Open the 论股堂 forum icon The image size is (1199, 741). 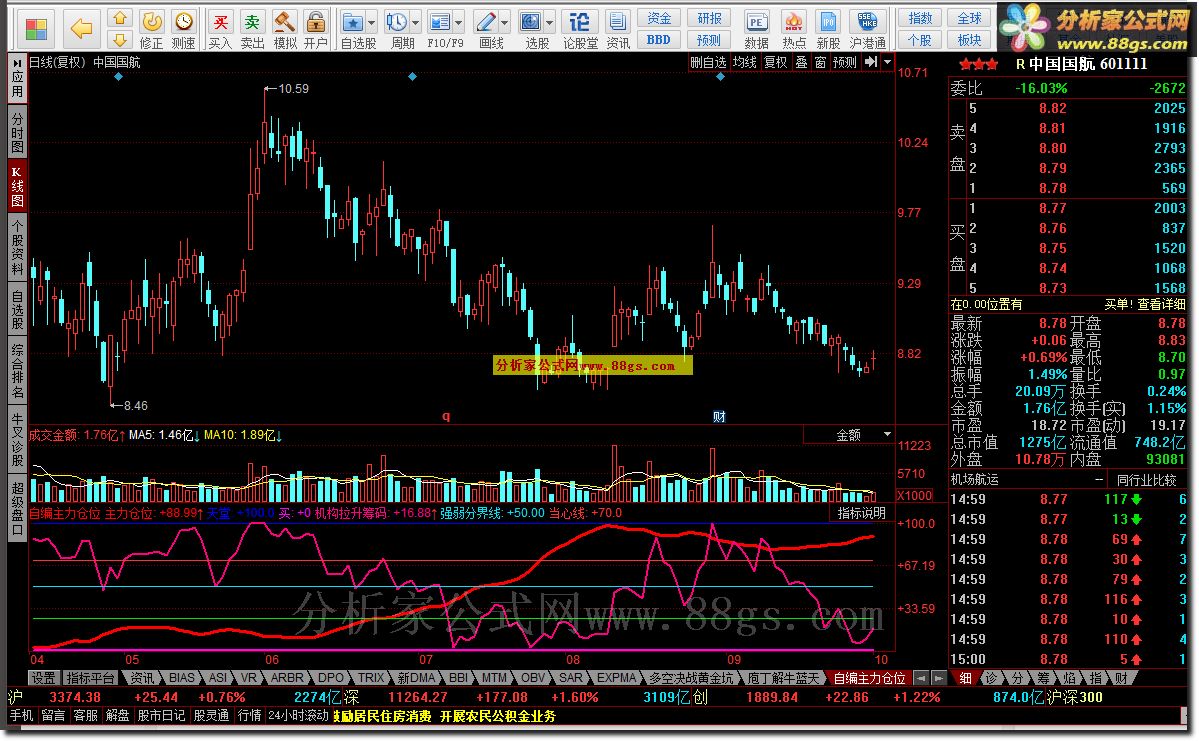580,29
